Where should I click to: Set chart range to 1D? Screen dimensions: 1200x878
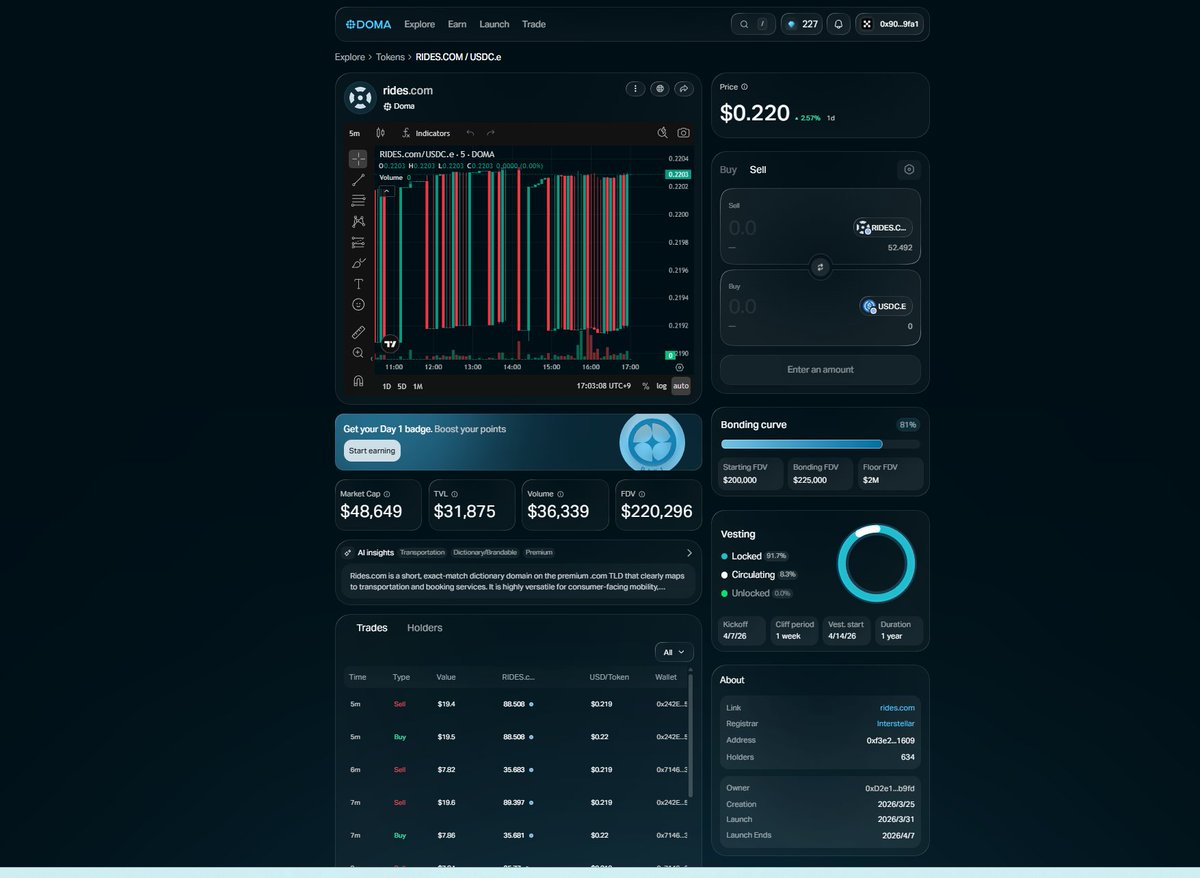[x=387, y=386]
